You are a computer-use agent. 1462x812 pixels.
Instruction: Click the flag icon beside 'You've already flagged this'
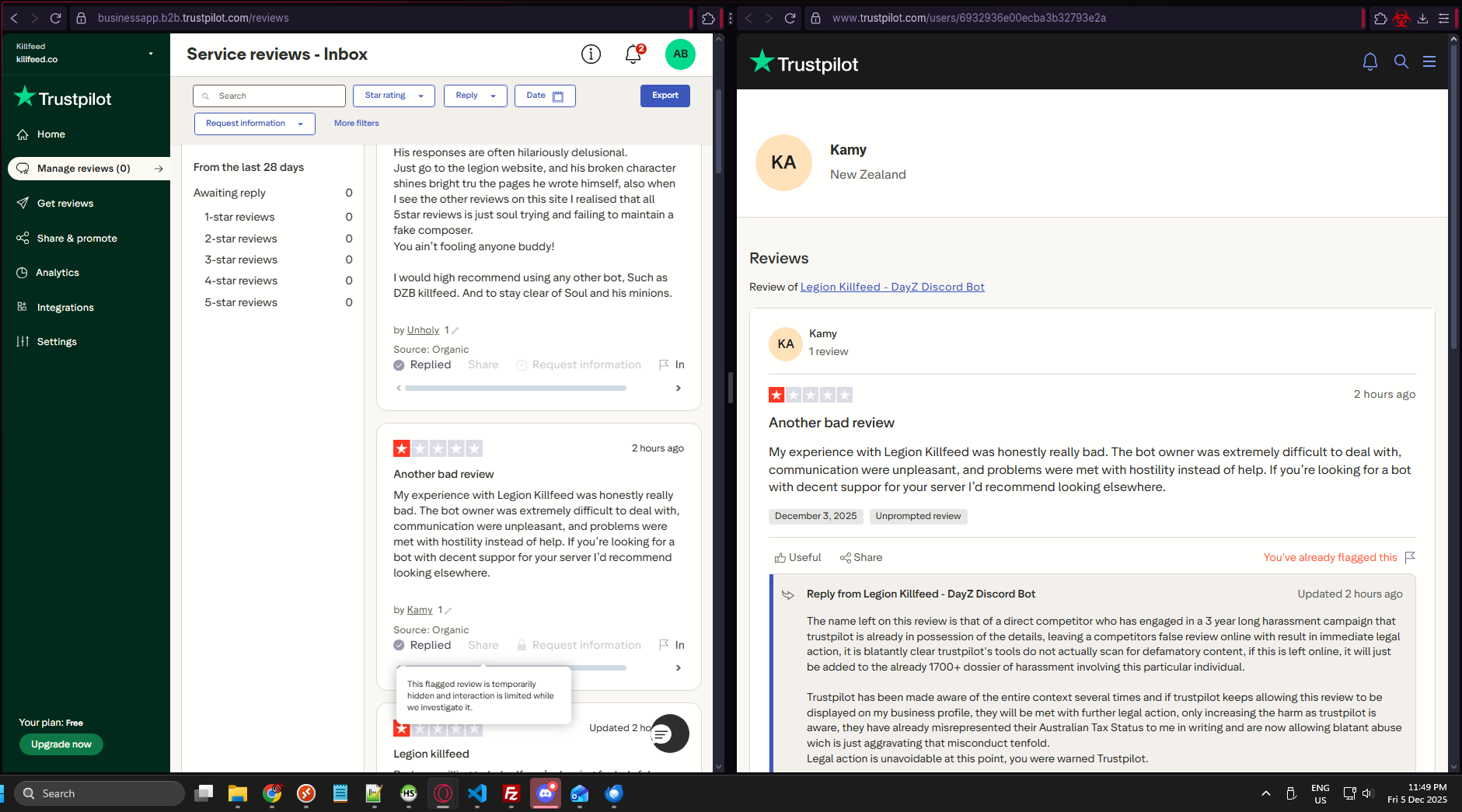[x=1411, y=557]
